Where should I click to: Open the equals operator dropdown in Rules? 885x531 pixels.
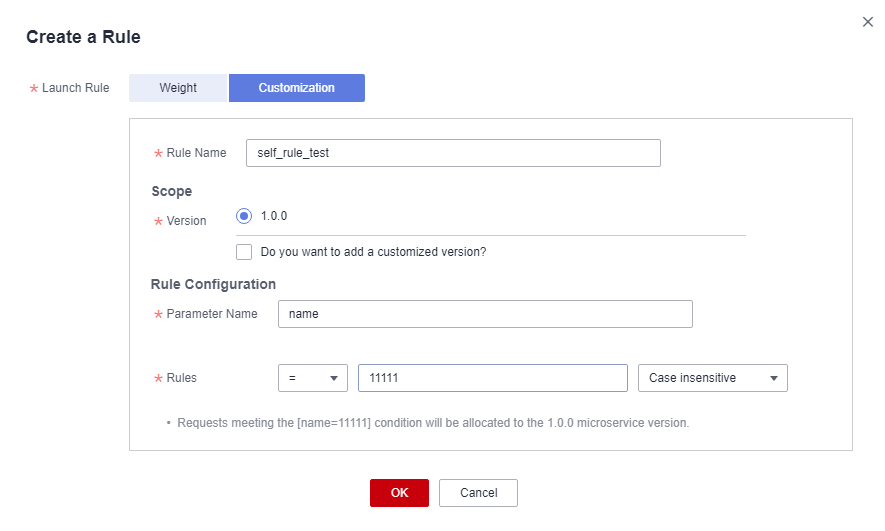(x=313, y=378)
